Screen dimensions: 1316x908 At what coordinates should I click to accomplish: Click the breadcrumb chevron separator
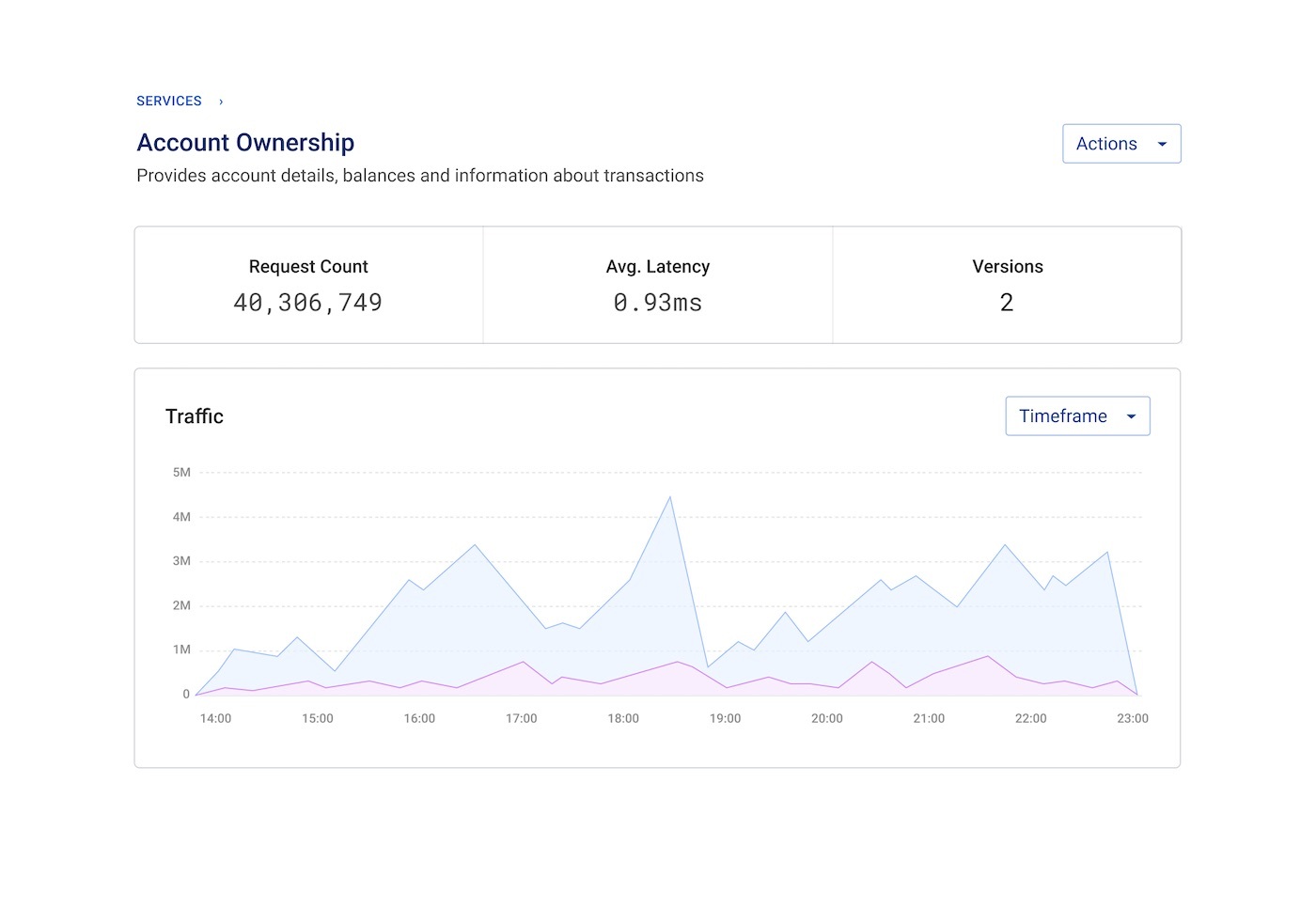coord(221,102)
